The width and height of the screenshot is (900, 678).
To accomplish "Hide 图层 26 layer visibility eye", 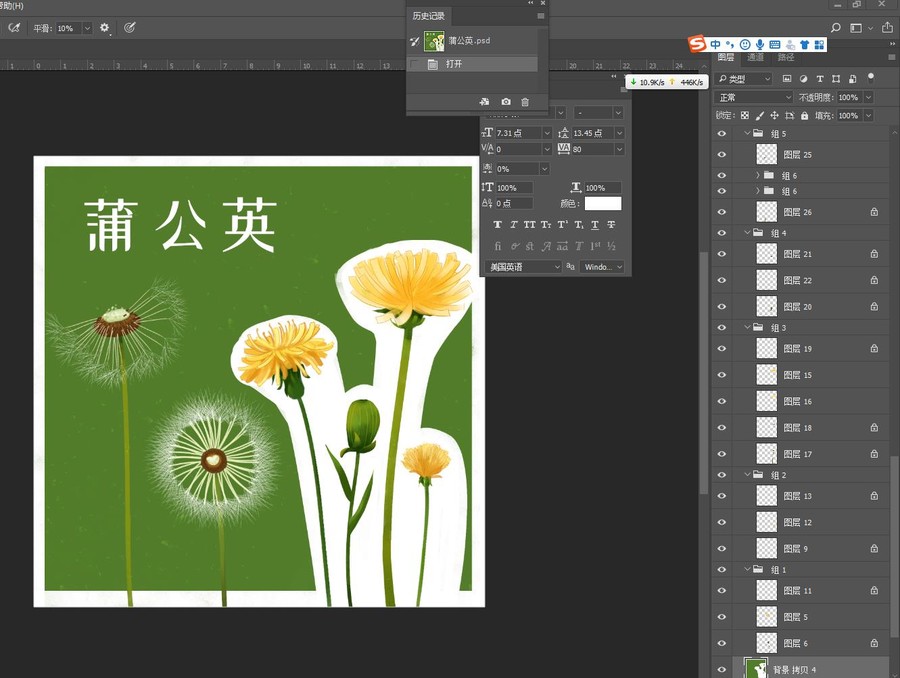I will pos(722,212).
